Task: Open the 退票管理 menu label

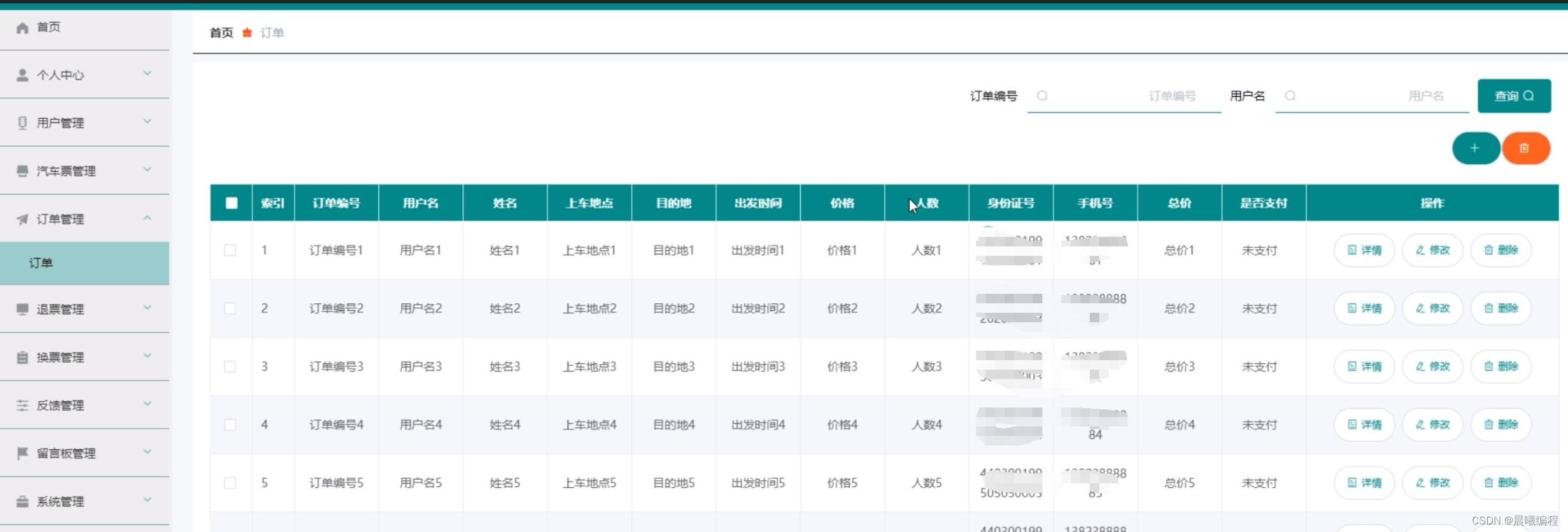Action: (x=60, y=309)
